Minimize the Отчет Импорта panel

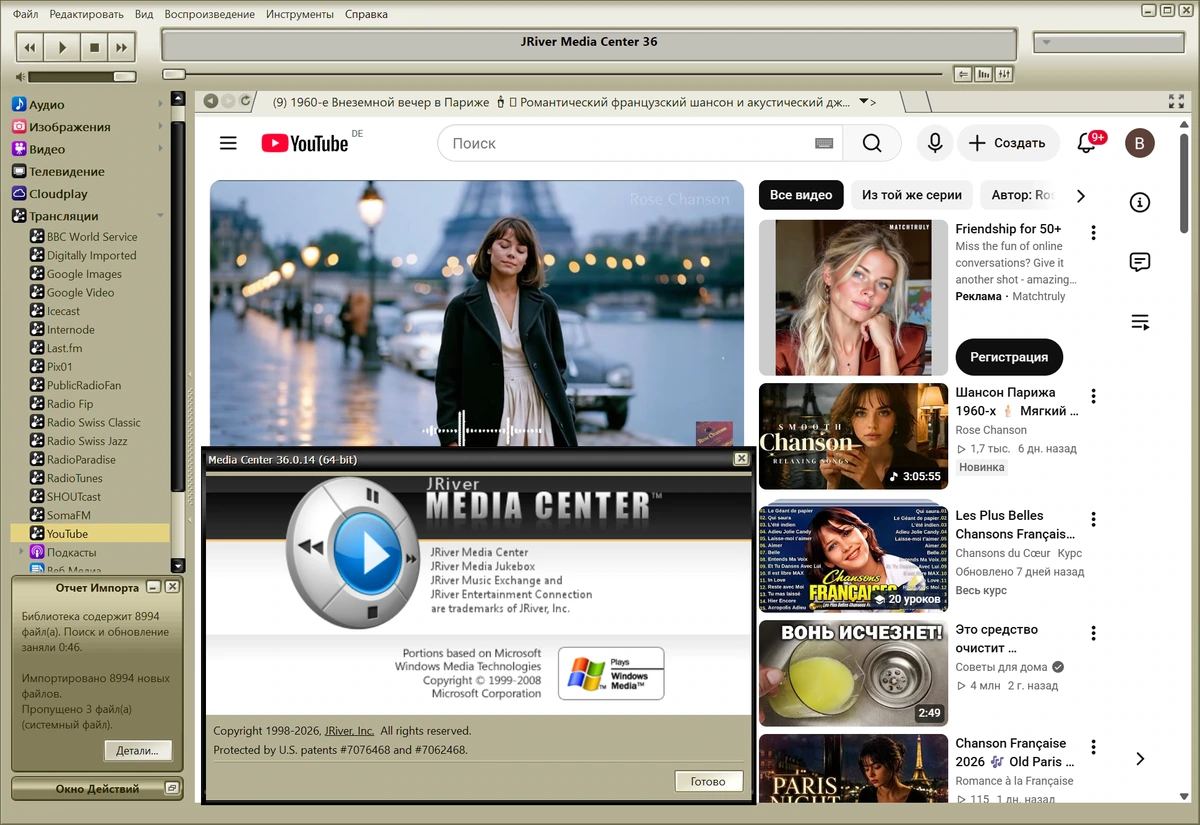click(x=153, y=587)
